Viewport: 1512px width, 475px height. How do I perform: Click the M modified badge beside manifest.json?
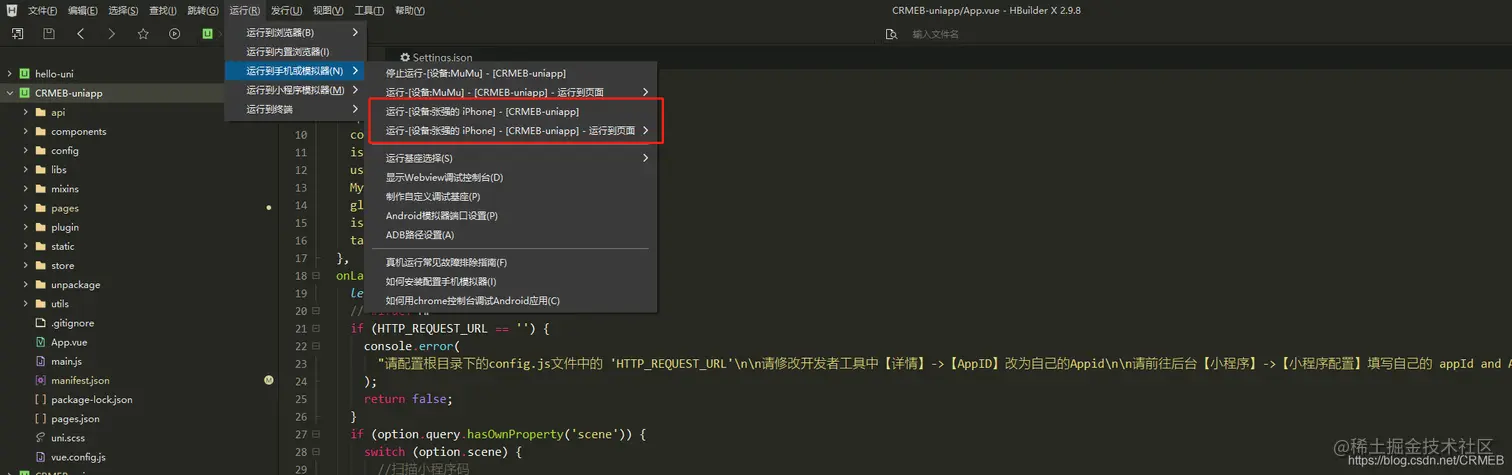pyautogui.click(x=268, y=380)
